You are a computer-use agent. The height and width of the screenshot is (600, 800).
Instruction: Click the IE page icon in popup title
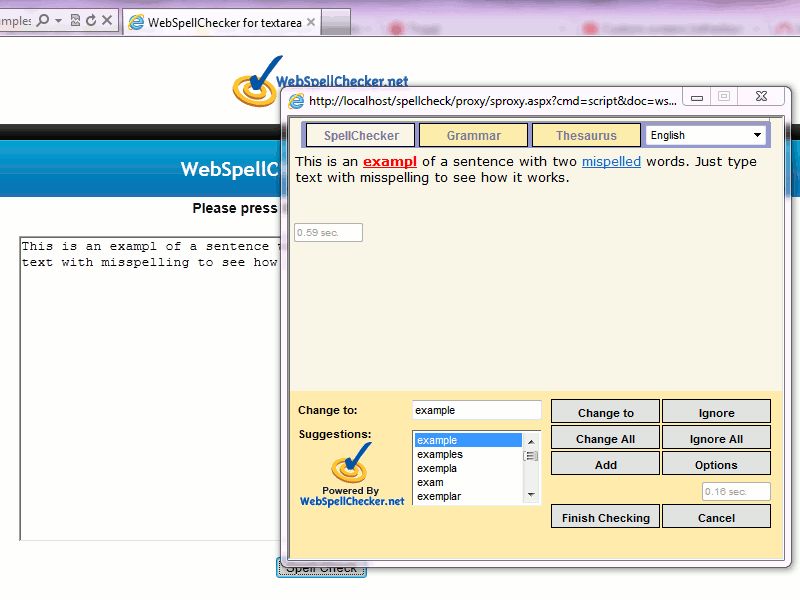[x=296, y=101]
